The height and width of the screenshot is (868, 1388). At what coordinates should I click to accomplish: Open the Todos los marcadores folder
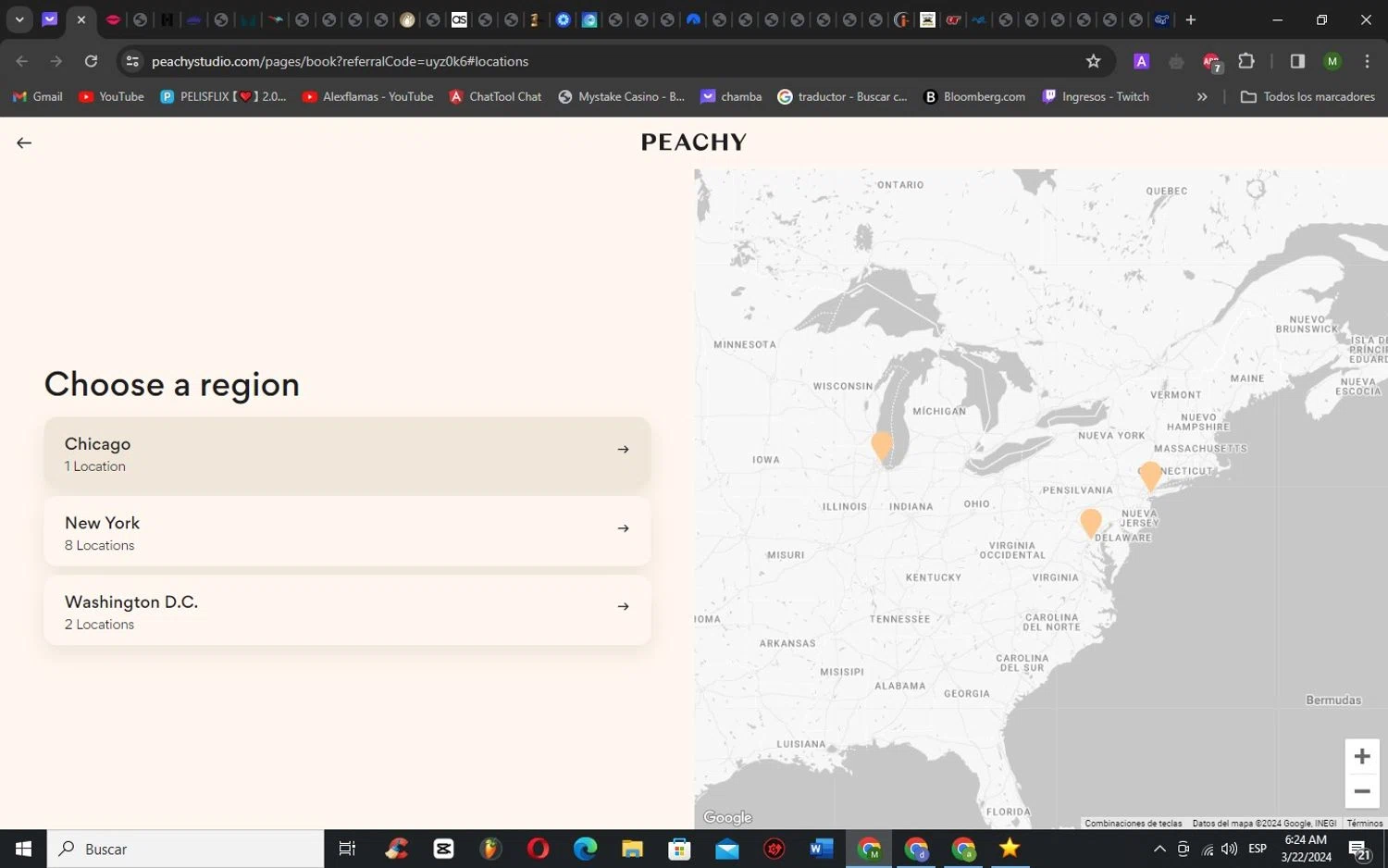[1307, 96]
